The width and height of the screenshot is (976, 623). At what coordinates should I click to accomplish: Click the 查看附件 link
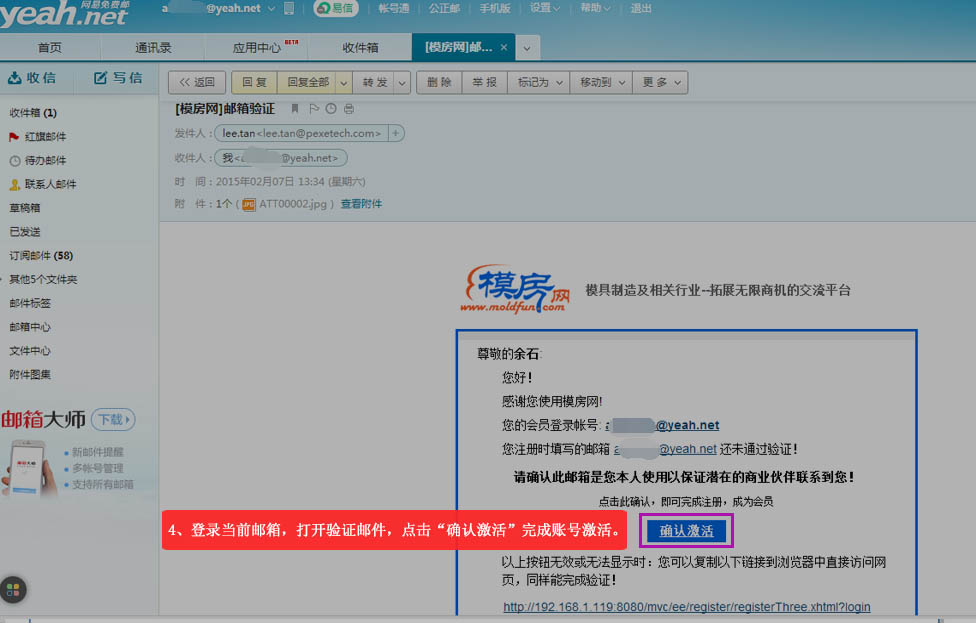[361, 204]
